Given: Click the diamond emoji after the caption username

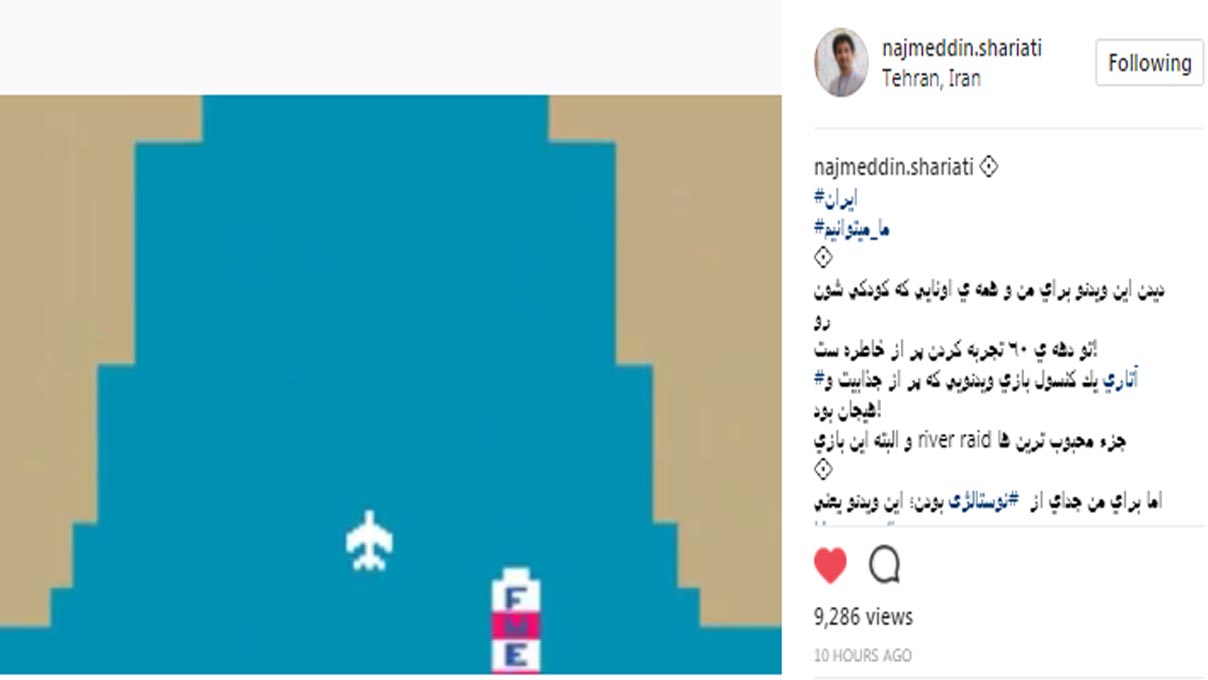Looking at the screenshot, I should coord(988,167).
